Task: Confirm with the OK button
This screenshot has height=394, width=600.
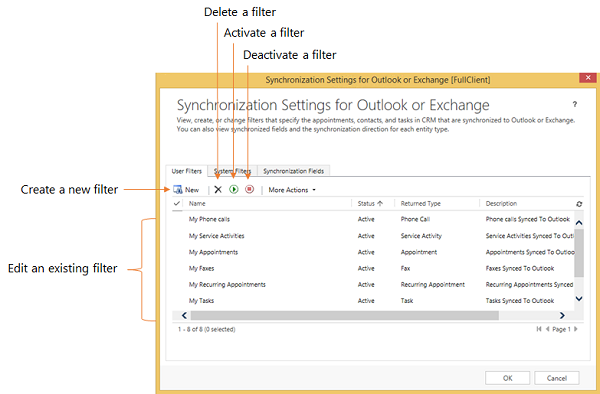Action: click(507, 378)
